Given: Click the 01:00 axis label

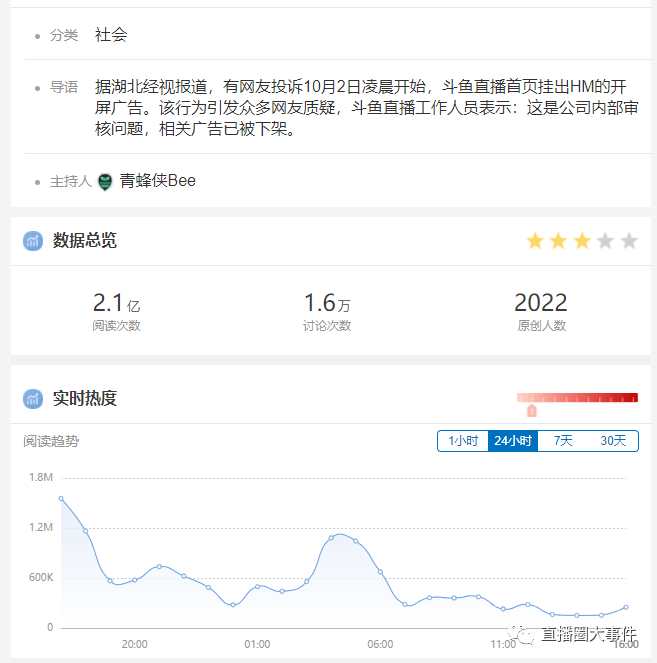Looking at the screenshot, I should click(x=257, y=644).
